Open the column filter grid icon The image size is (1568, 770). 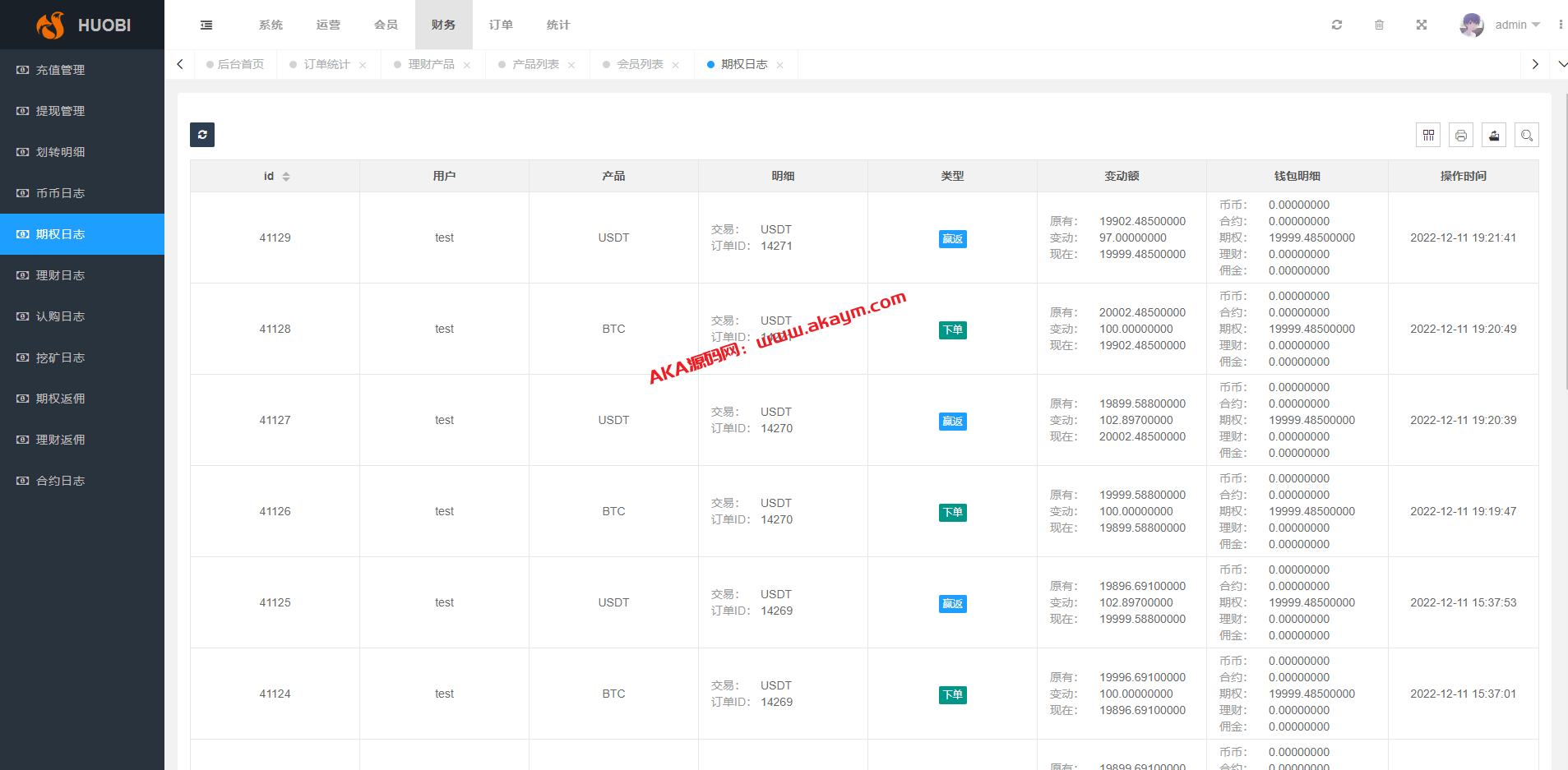1428,135
